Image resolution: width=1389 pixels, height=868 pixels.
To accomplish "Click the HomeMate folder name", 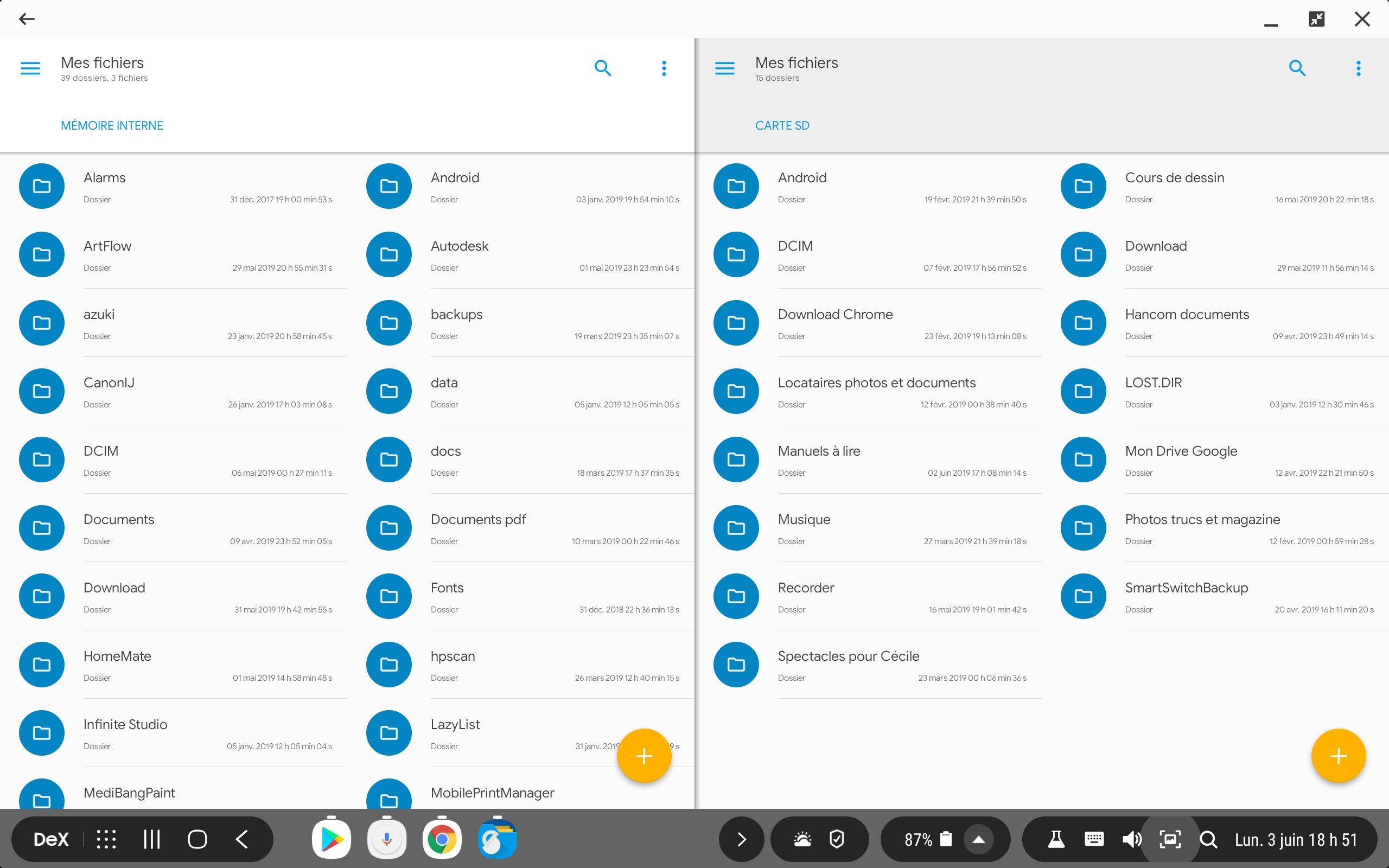I will click(x=117, y=656).
